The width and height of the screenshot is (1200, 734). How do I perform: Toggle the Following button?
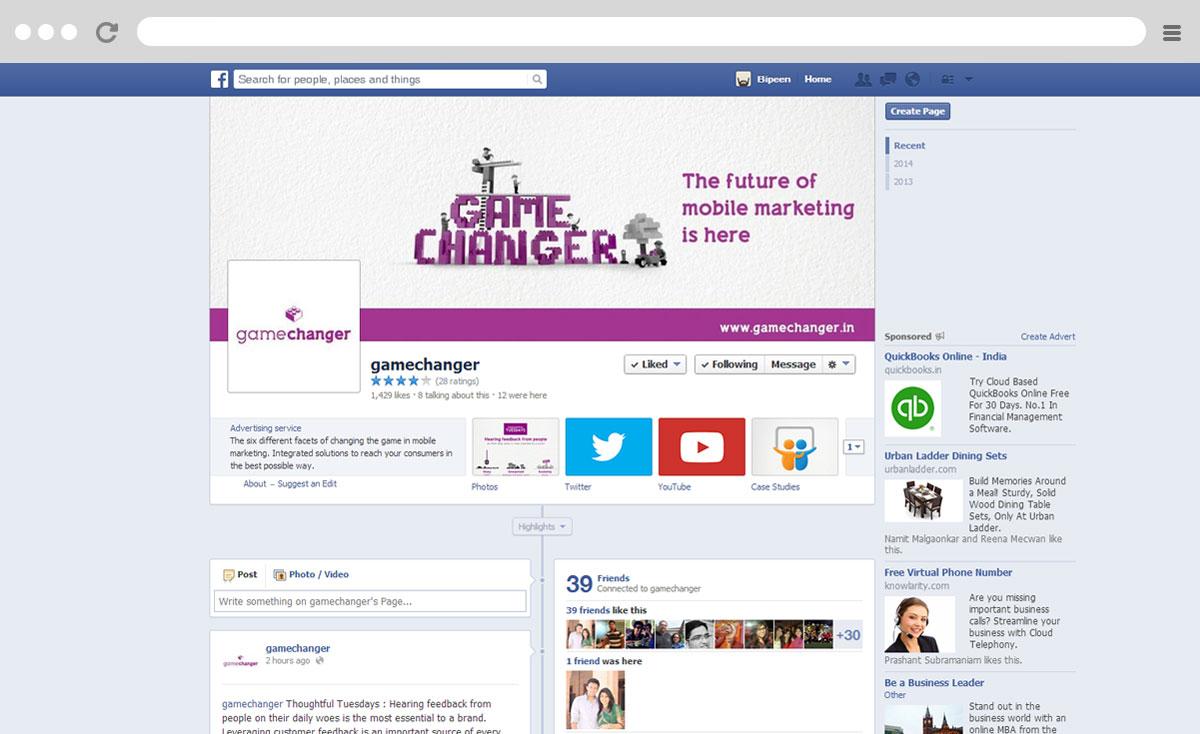[x=729, y=365]
